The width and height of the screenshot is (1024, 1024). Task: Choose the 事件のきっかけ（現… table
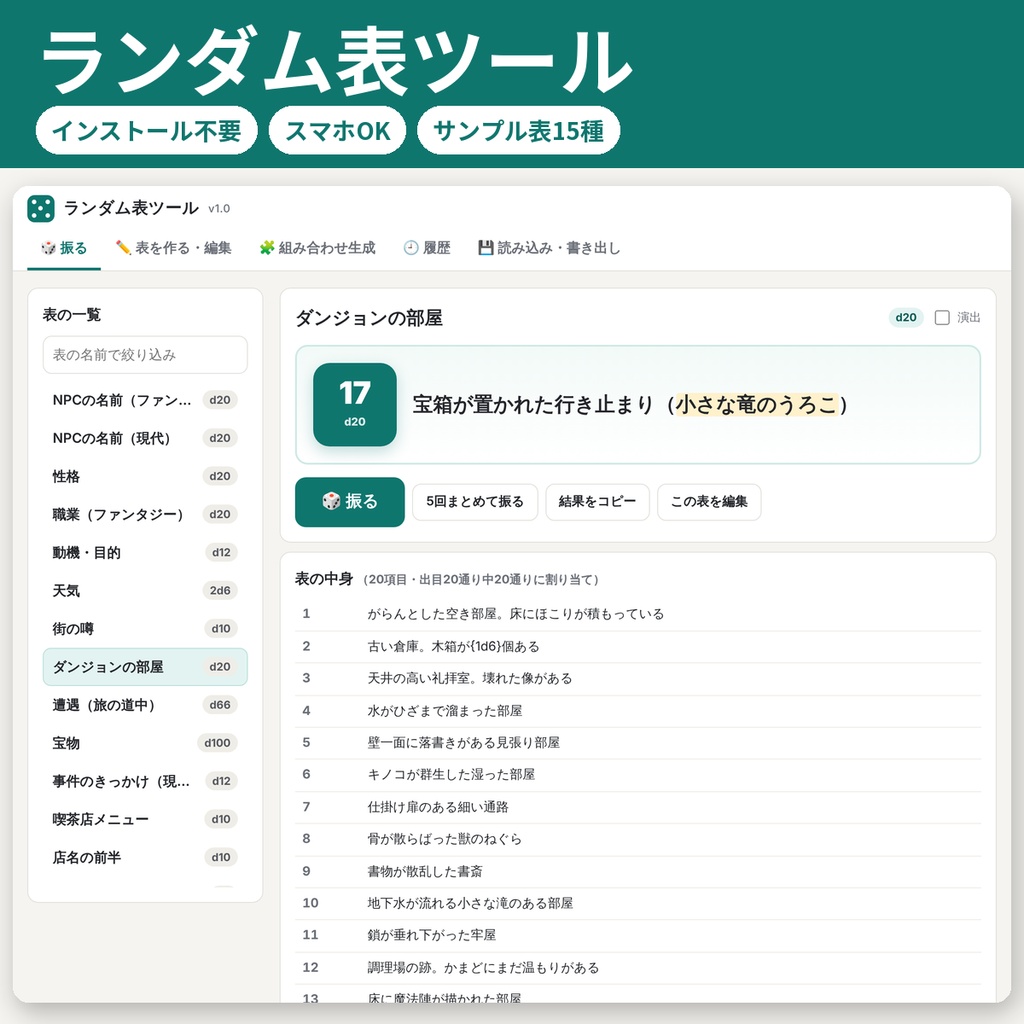[x=145, y=781]
